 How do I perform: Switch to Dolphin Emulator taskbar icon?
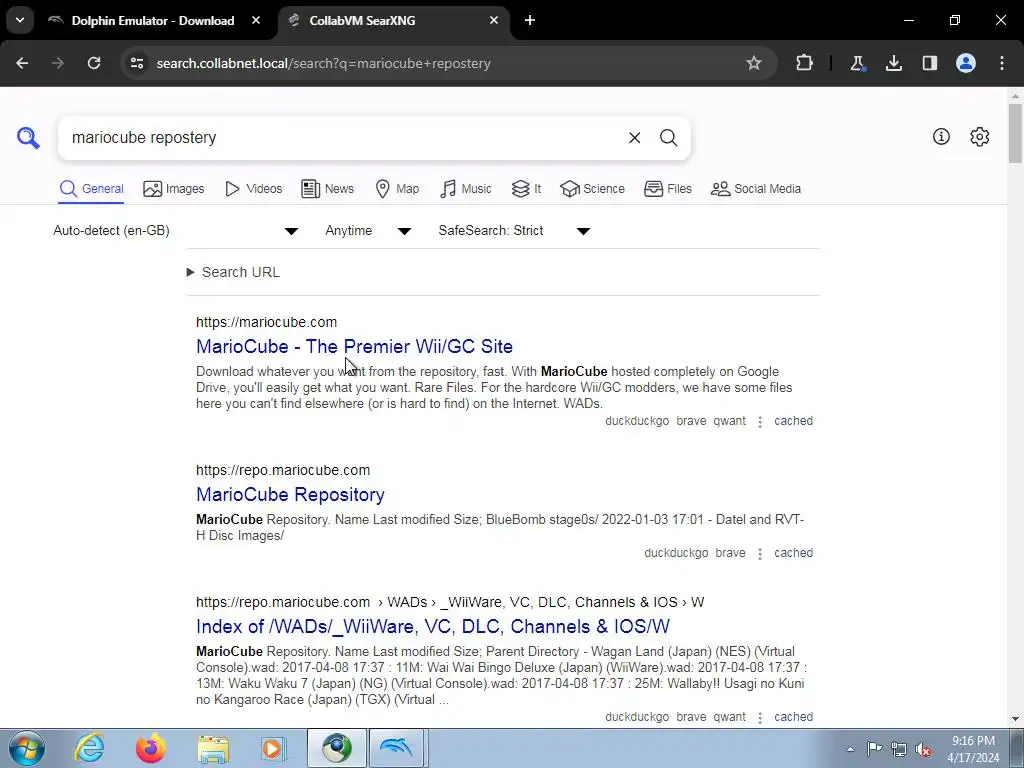[396, 748]
